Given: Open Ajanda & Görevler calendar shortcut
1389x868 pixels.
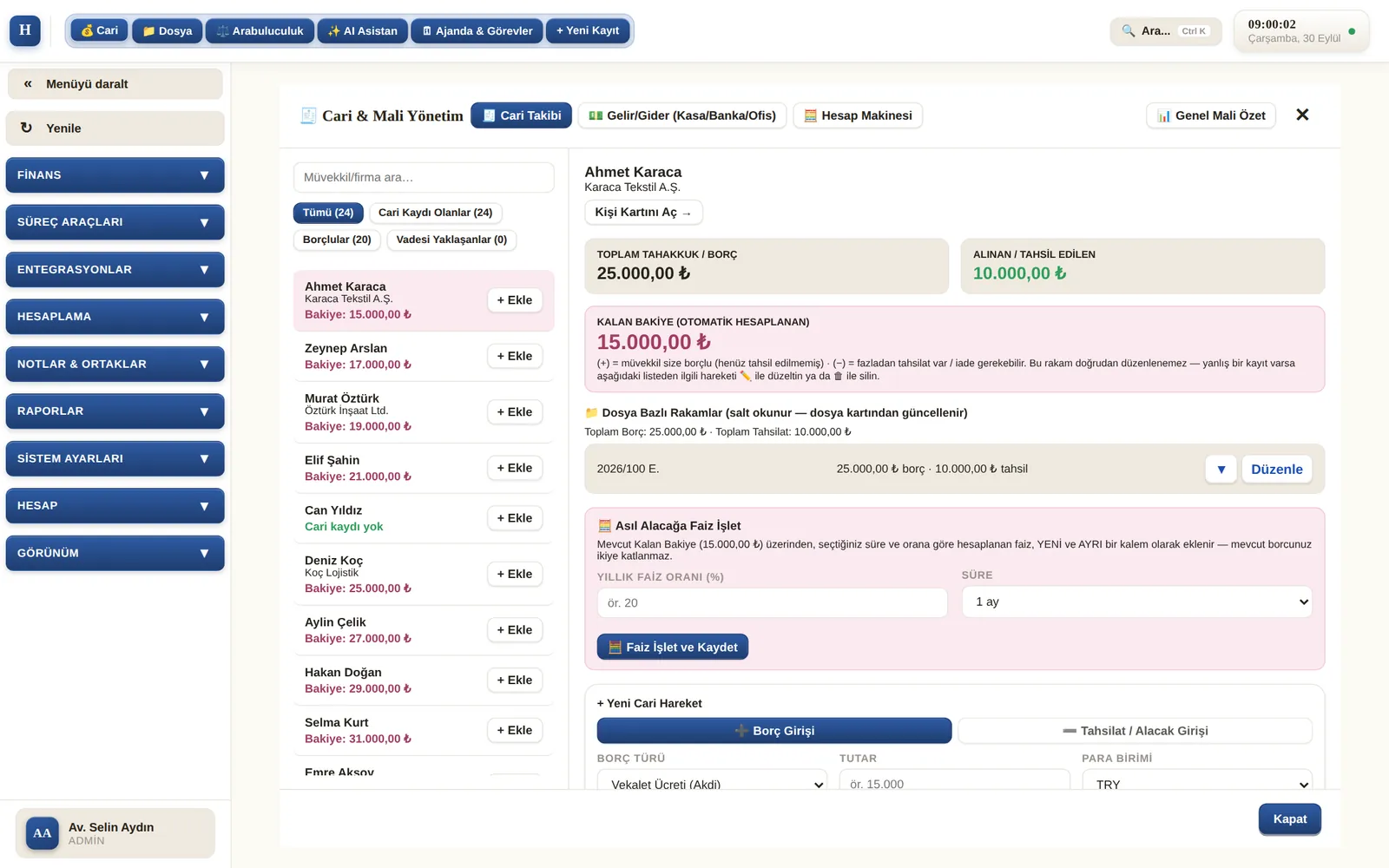Looking at the screenshot, I should (x=477, y=31).
